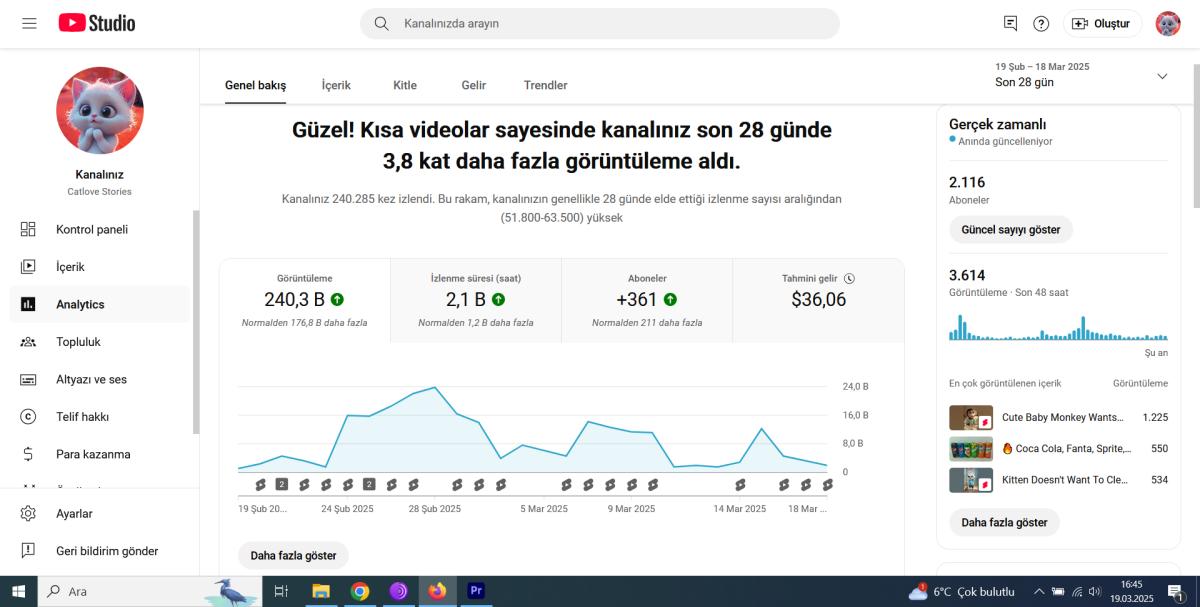
Task: Click the YouTube Studio logo
Action: pyautogui.click(x=97, y=23)
